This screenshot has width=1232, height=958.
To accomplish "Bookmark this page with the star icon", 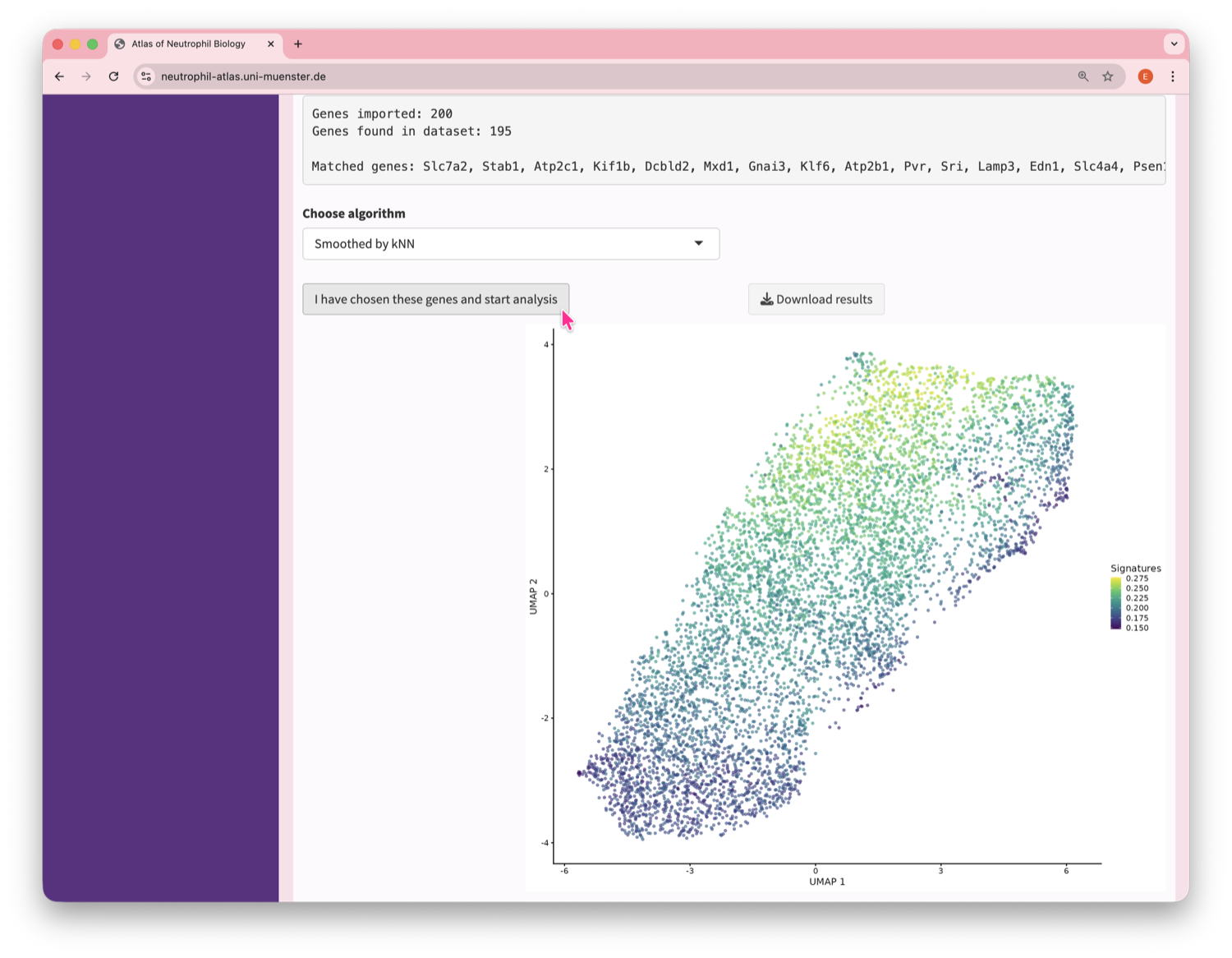I will click(1108, 76).
